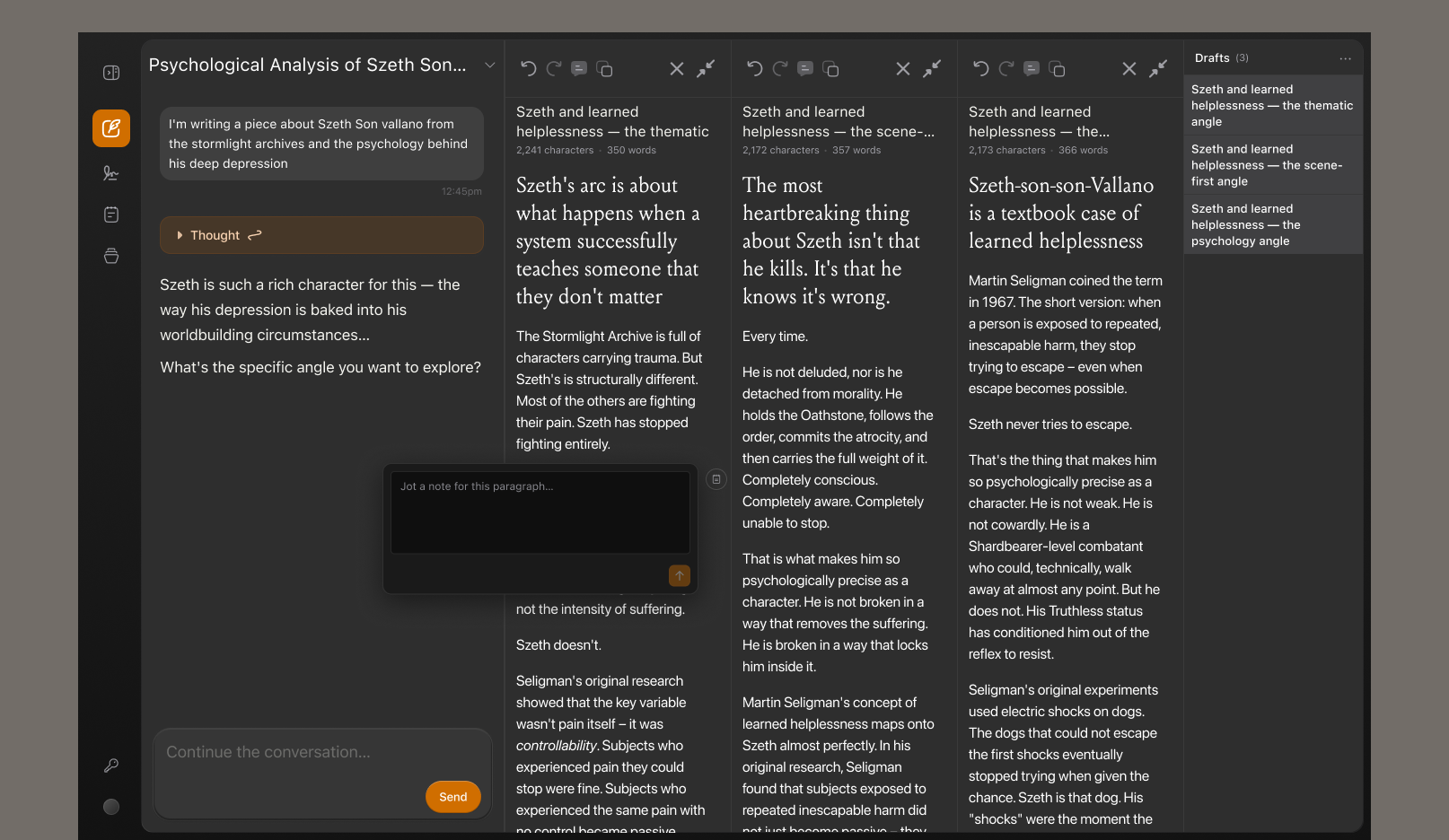
Task: Open the ink jar icon in sidebar
Action: tap(111, 256)
